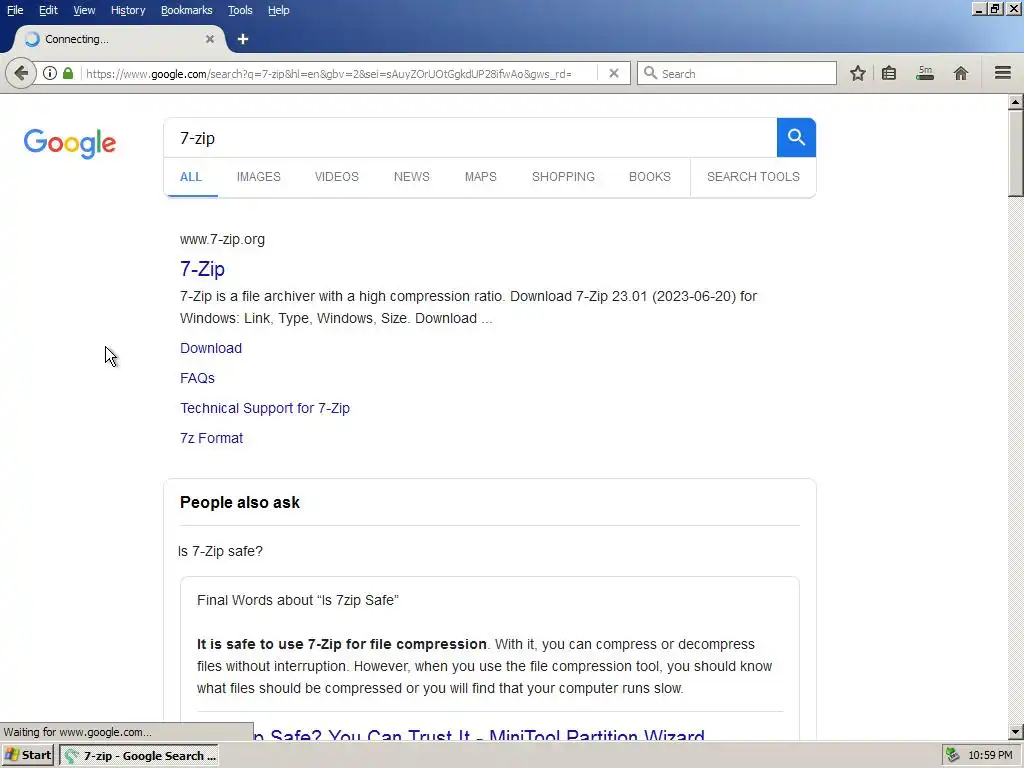1024x768 pixels.
Task: Open the Windows Start button
Action: click(x=28, y=755)
